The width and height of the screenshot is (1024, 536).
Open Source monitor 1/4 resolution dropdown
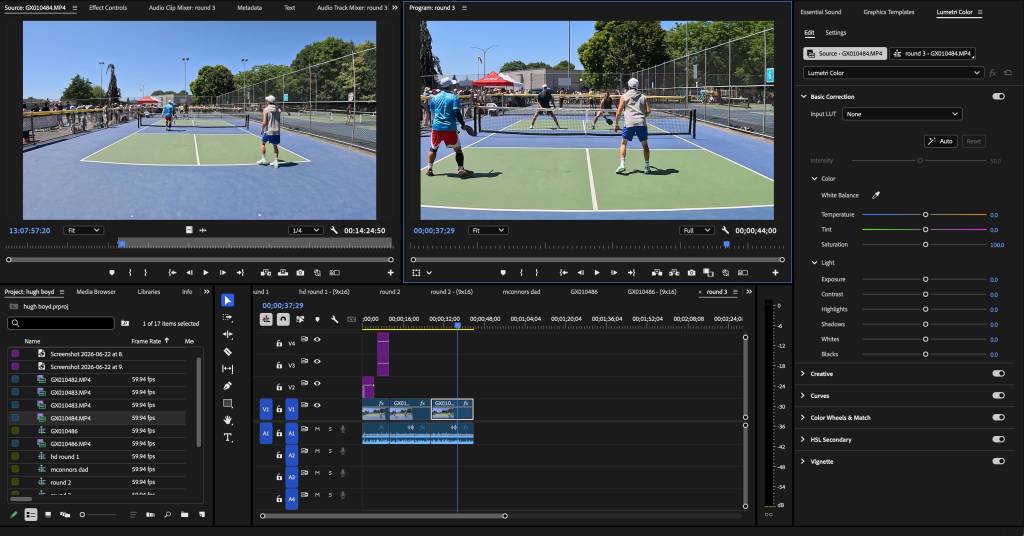click(x=306, y=230)
